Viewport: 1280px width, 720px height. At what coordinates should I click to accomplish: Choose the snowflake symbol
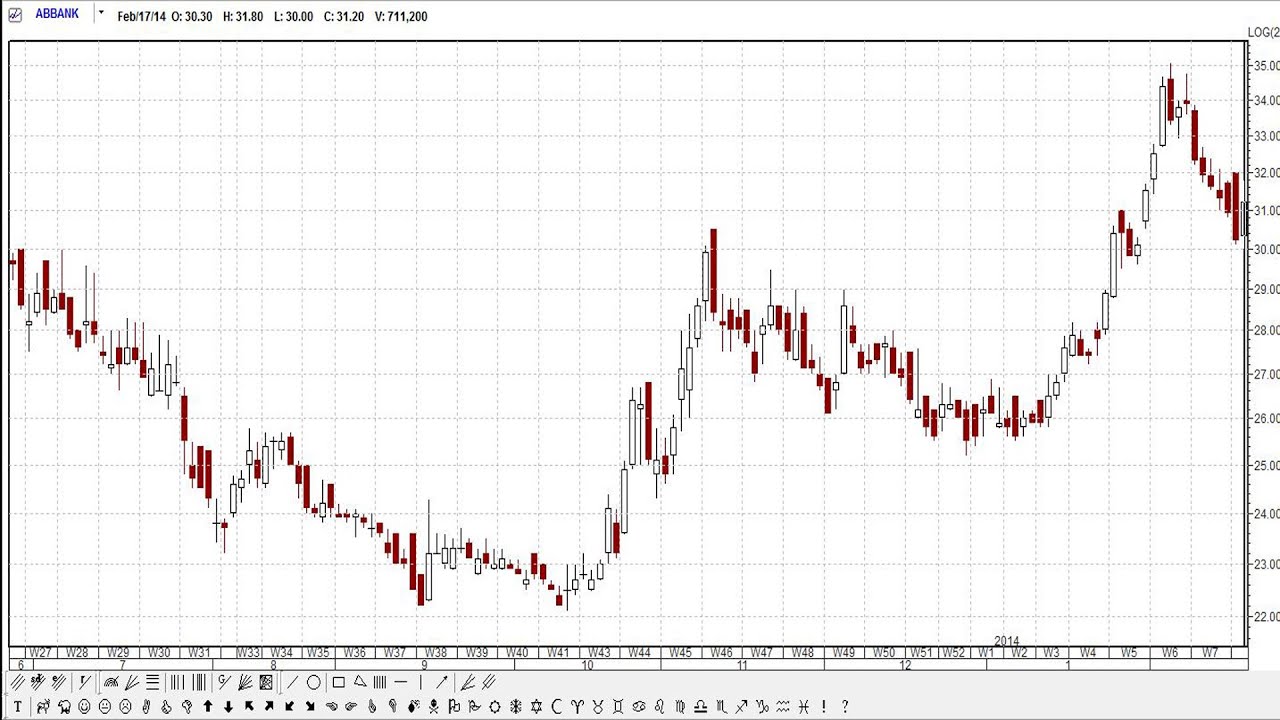click(x=515, y=706)
